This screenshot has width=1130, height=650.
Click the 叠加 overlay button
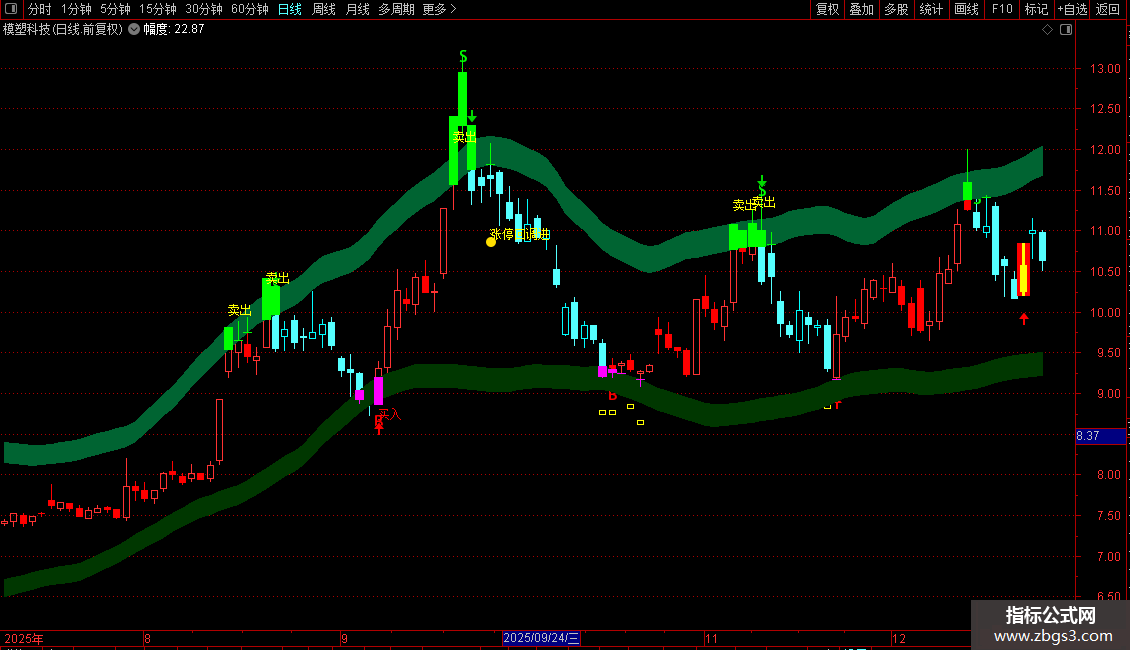tap(861, 9)
